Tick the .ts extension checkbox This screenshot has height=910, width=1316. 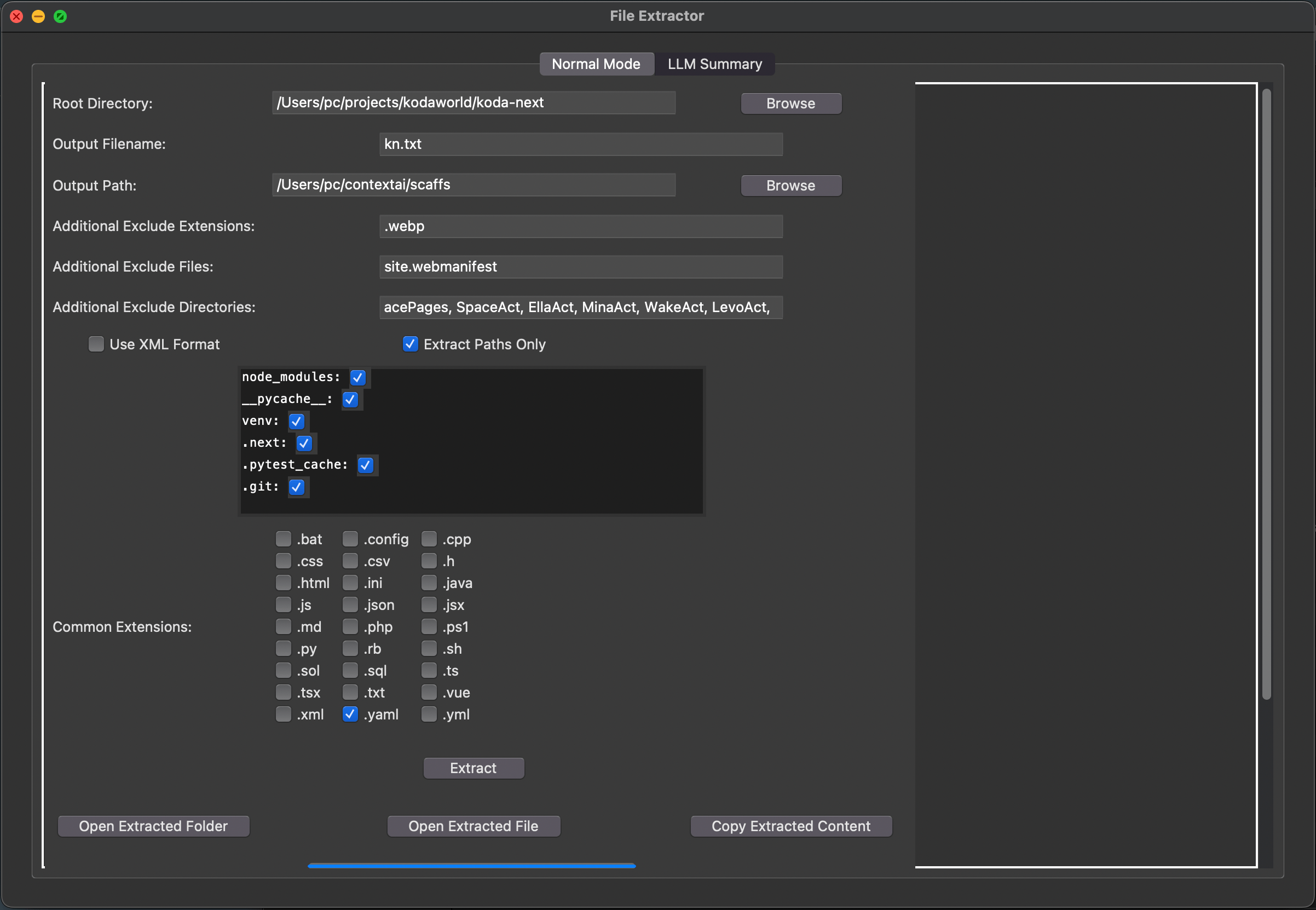tap(429, 671)
